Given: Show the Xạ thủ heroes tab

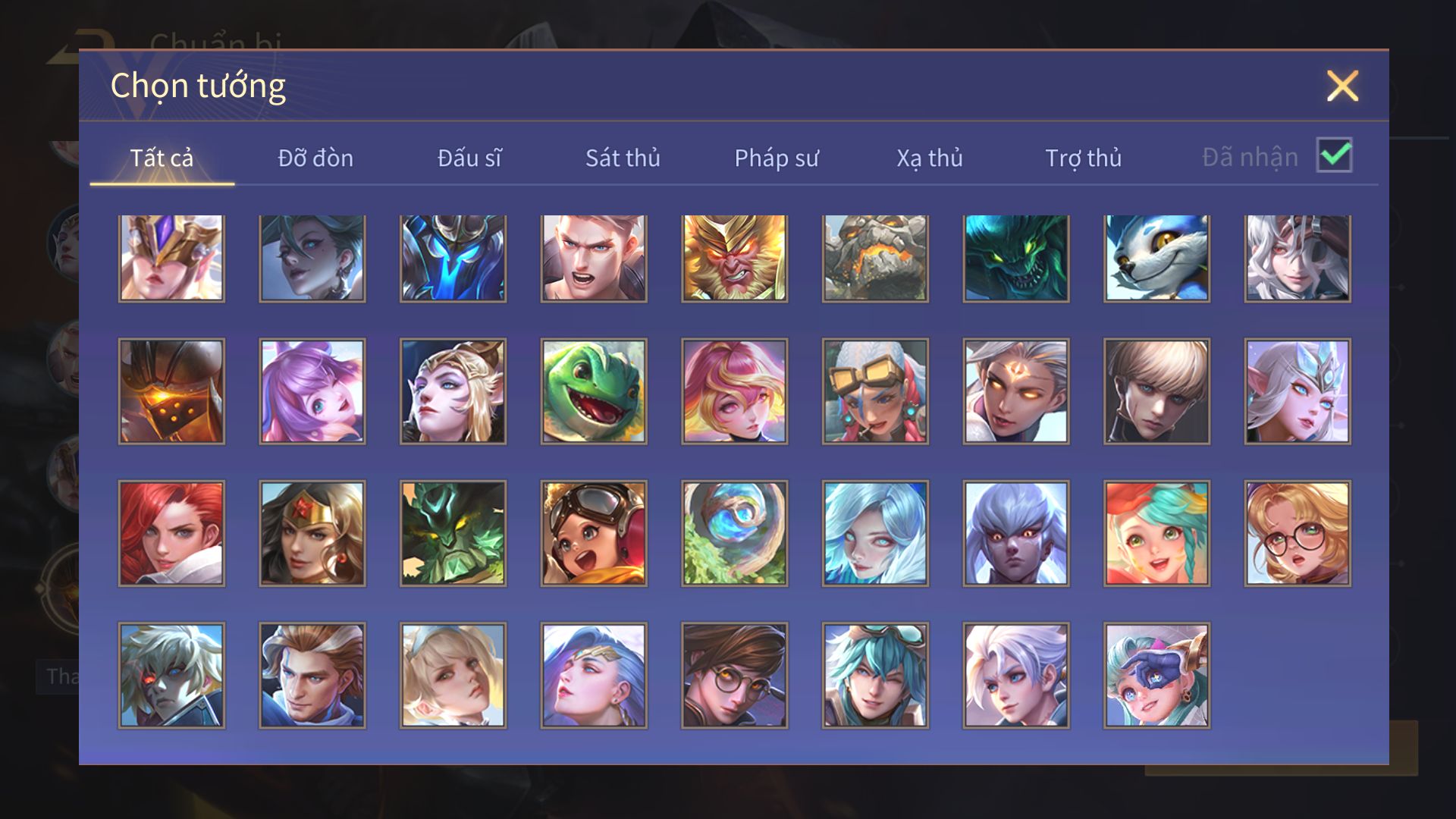Looking at the screenshot, I should (930, 158).
